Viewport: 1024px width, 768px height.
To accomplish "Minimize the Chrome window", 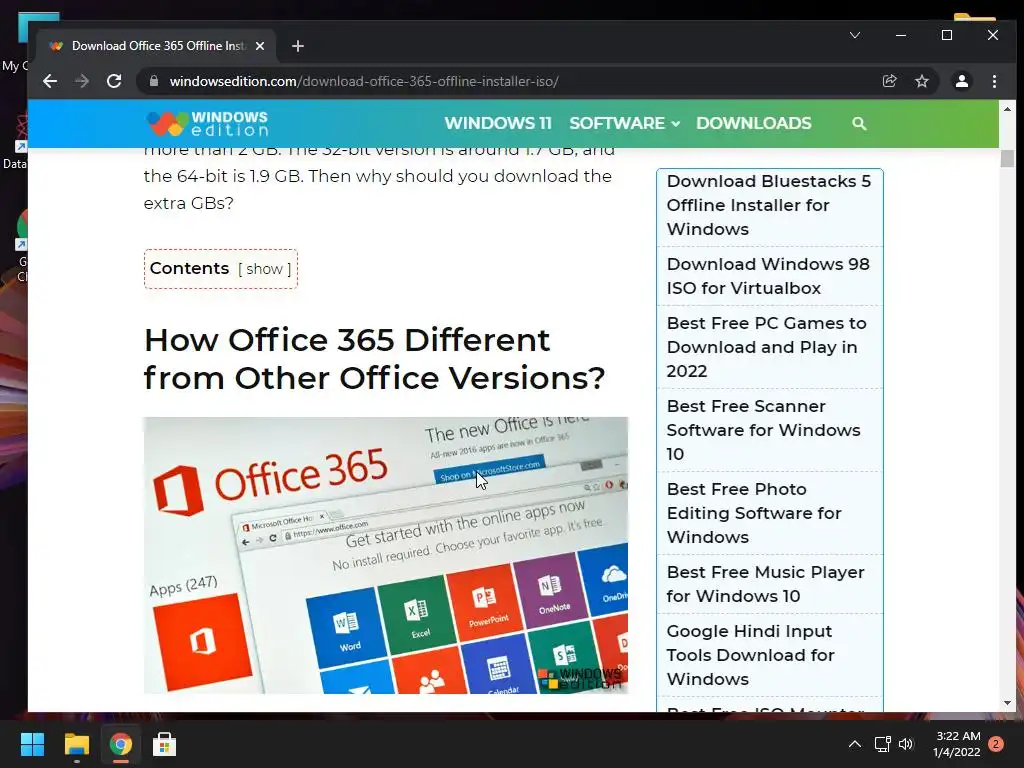I will coord(901,35).
